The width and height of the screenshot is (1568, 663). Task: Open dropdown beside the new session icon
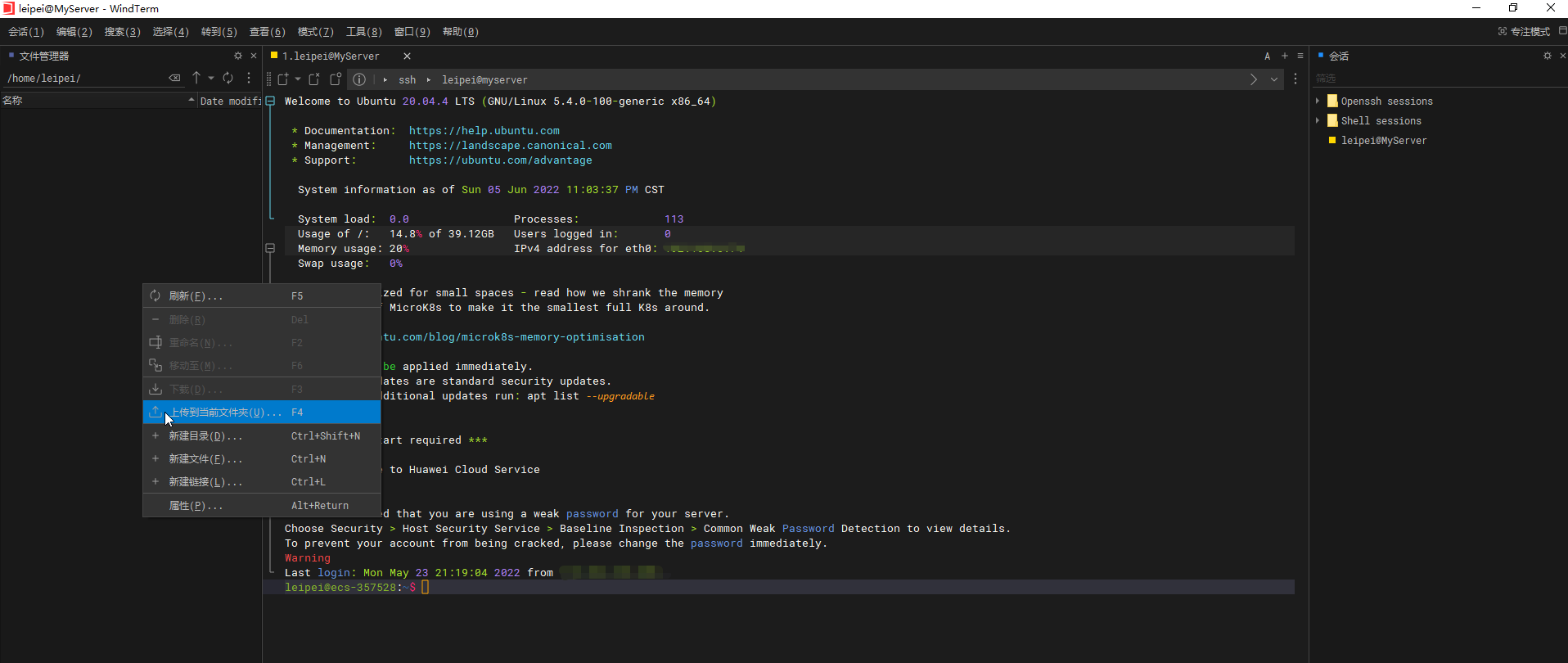(x=298, y=79)
